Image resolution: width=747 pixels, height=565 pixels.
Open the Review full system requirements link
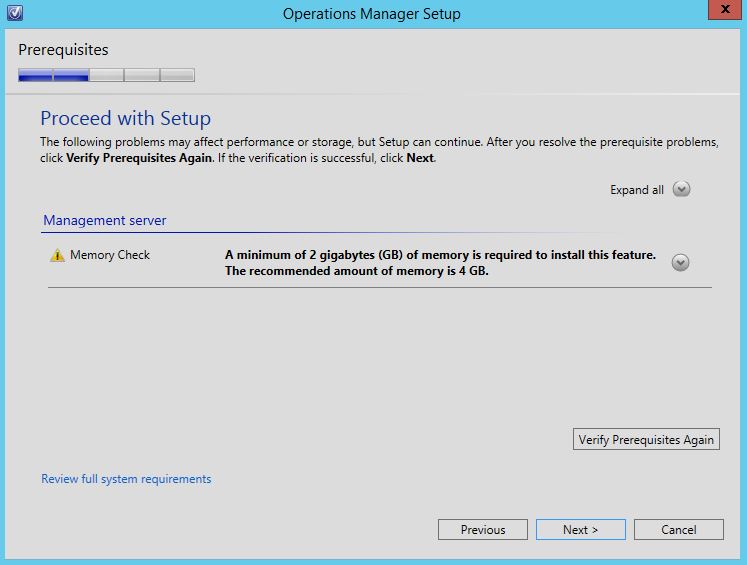click(x=126, y=479)
